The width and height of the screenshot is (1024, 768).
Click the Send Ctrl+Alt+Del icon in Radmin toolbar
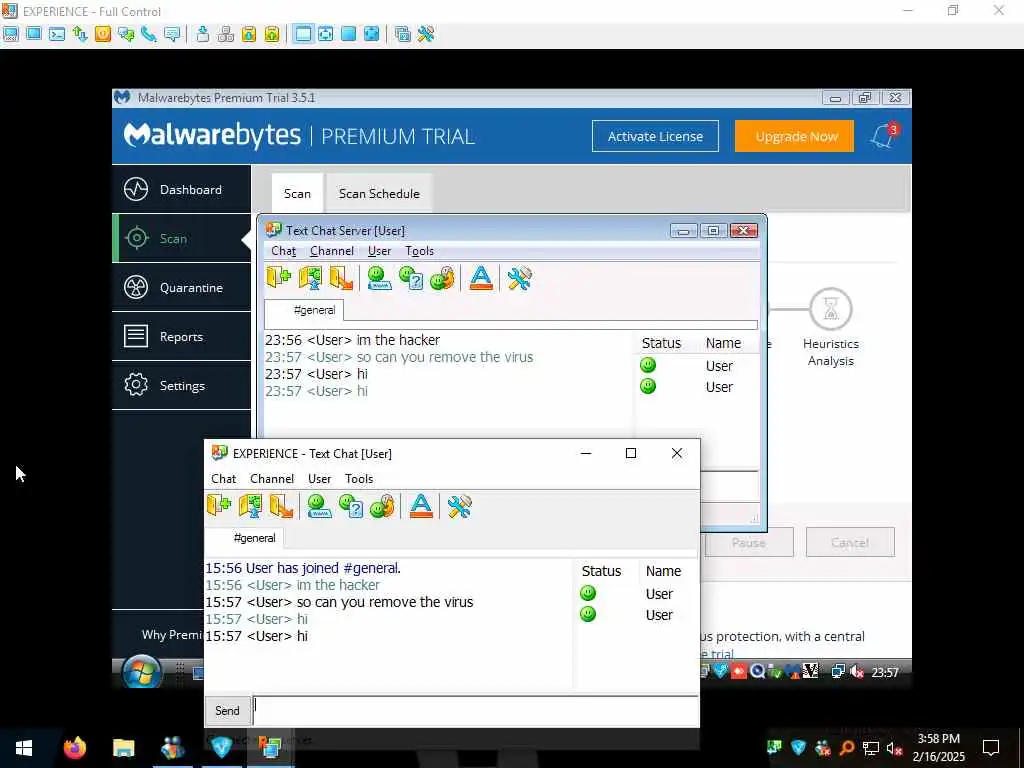pyautogui.click(x=202, y=34)
